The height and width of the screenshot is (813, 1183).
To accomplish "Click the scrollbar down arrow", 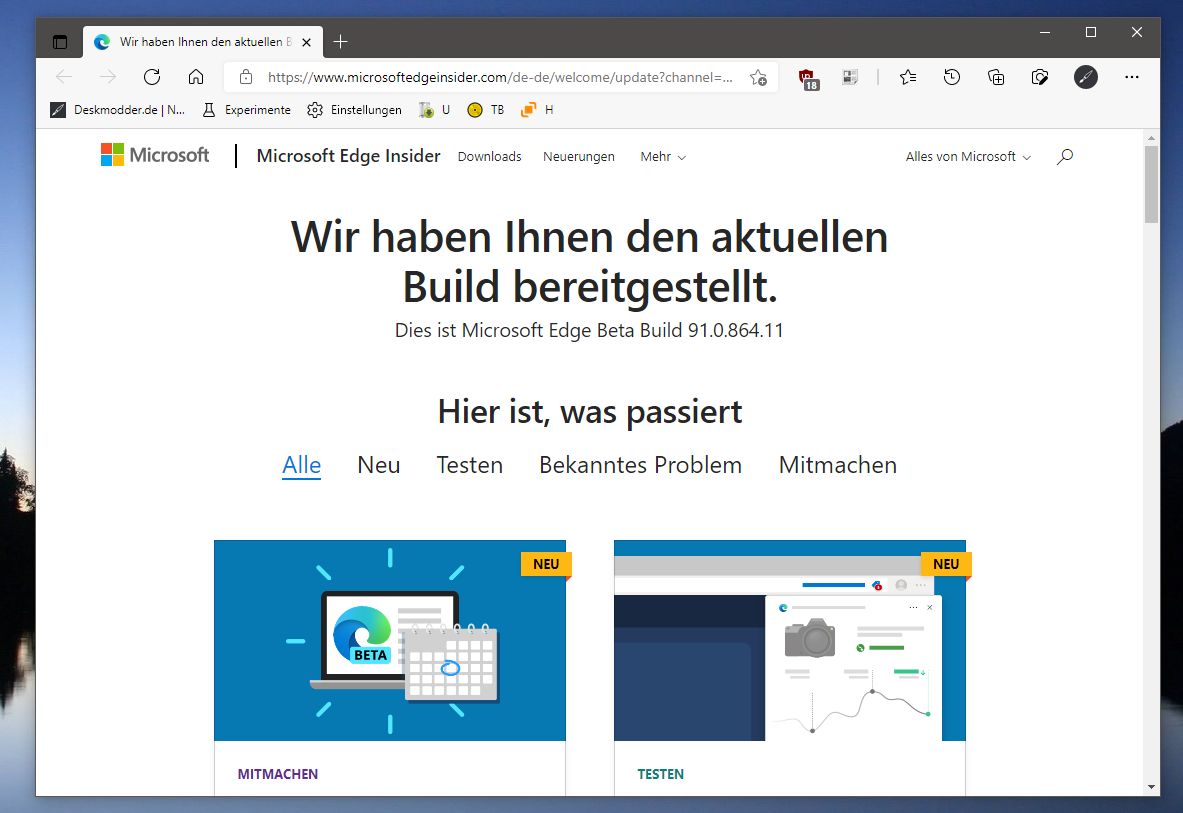I will [1151, 787].
